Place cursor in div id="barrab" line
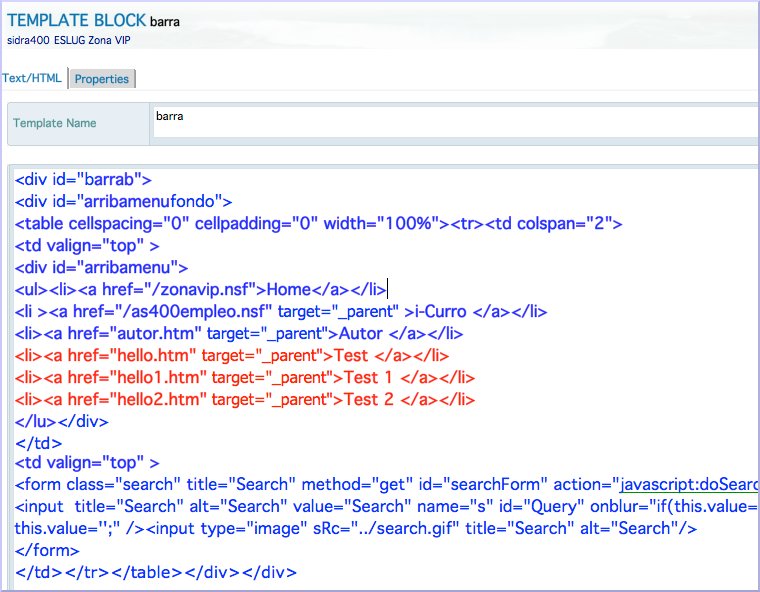This screenshot has height=592, width=760. pos(83,179)
